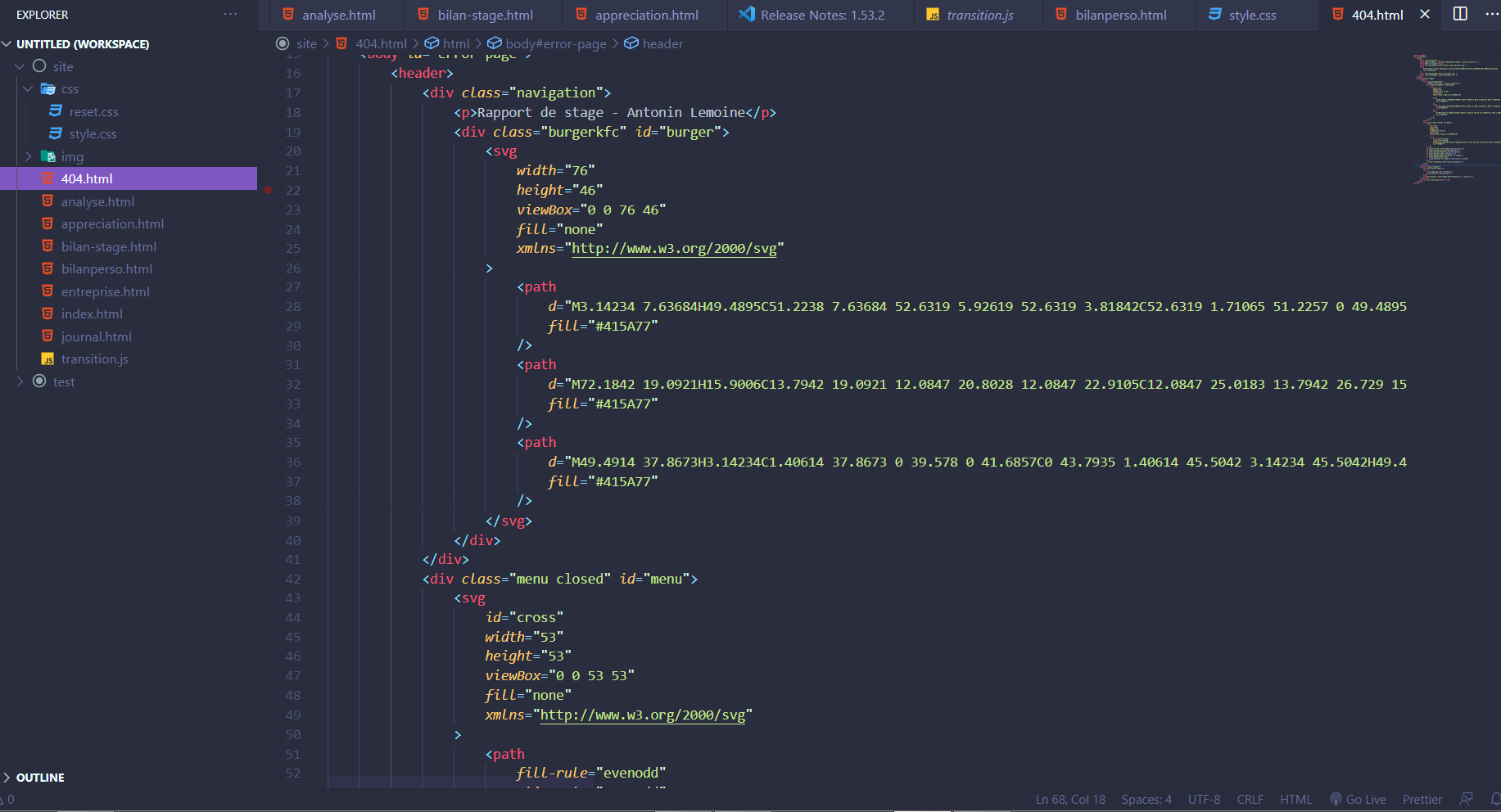Click Prettier formatter status item
Viewport: 1501px width, 812px height.
point(1422,800)
